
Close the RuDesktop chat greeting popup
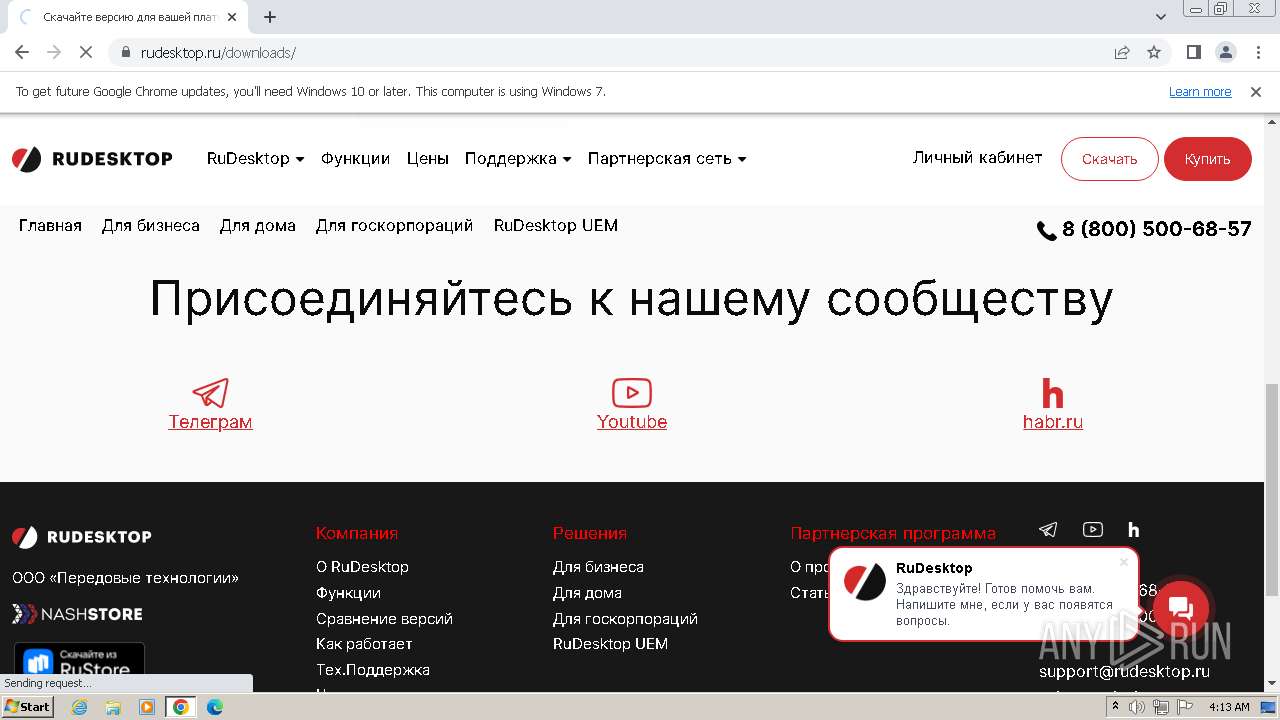coord(1124,562)
